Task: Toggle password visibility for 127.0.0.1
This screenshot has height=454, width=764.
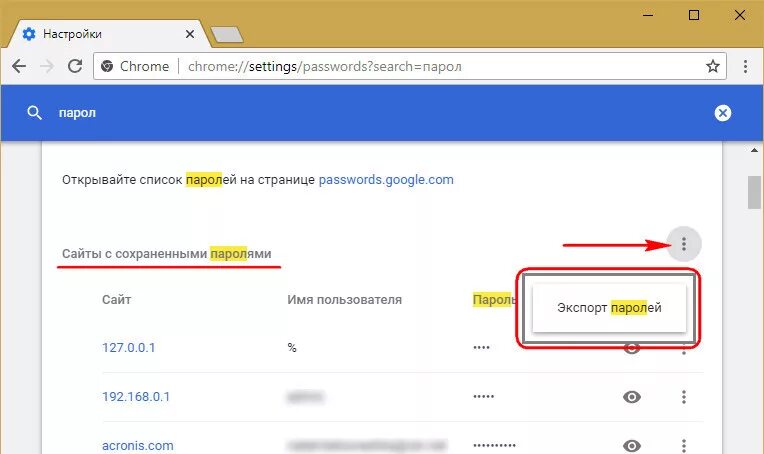Action: (x=632, y=349)
